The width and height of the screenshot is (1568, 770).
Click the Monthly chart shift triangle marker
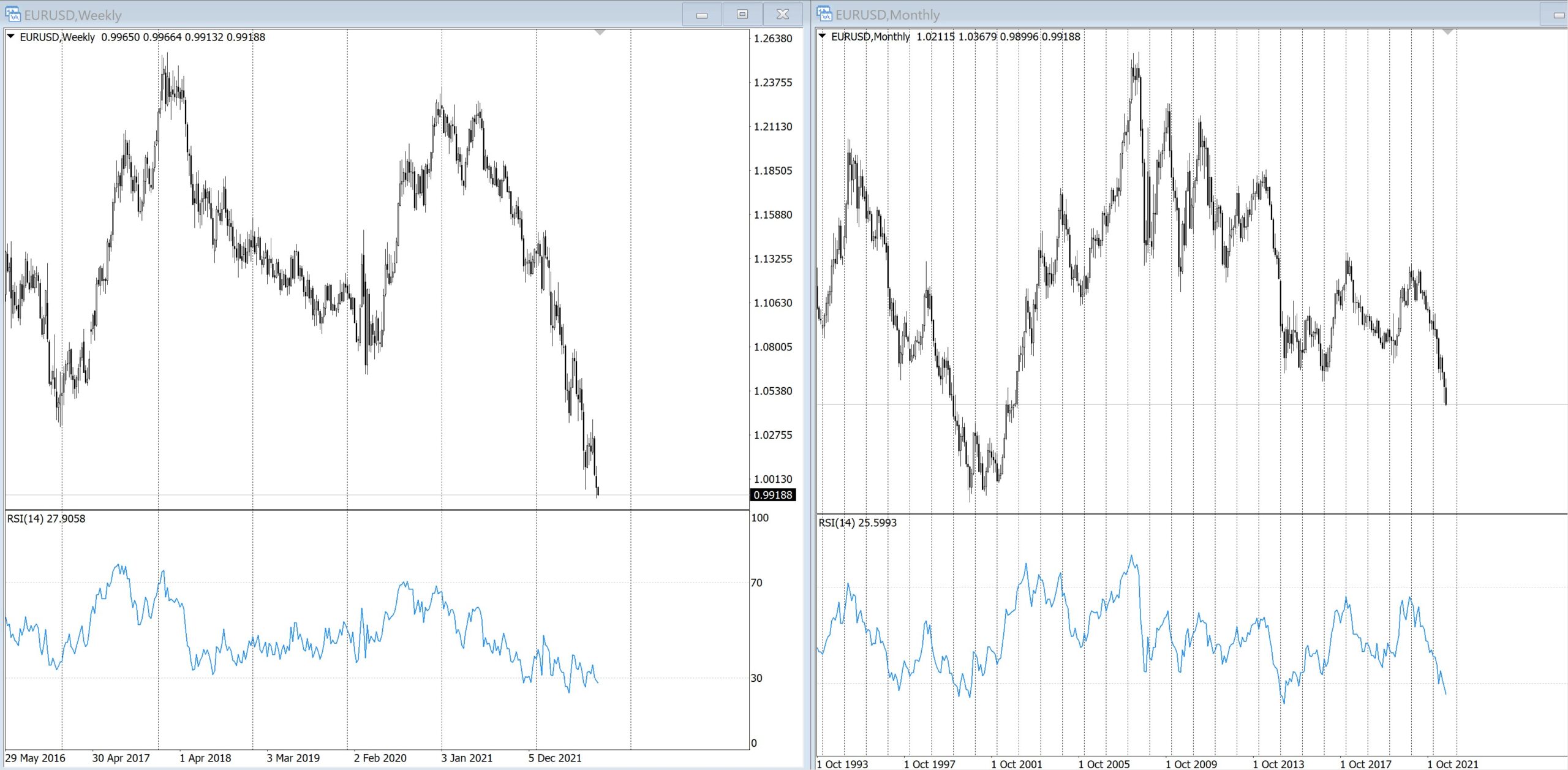(x=1448, y=32)
